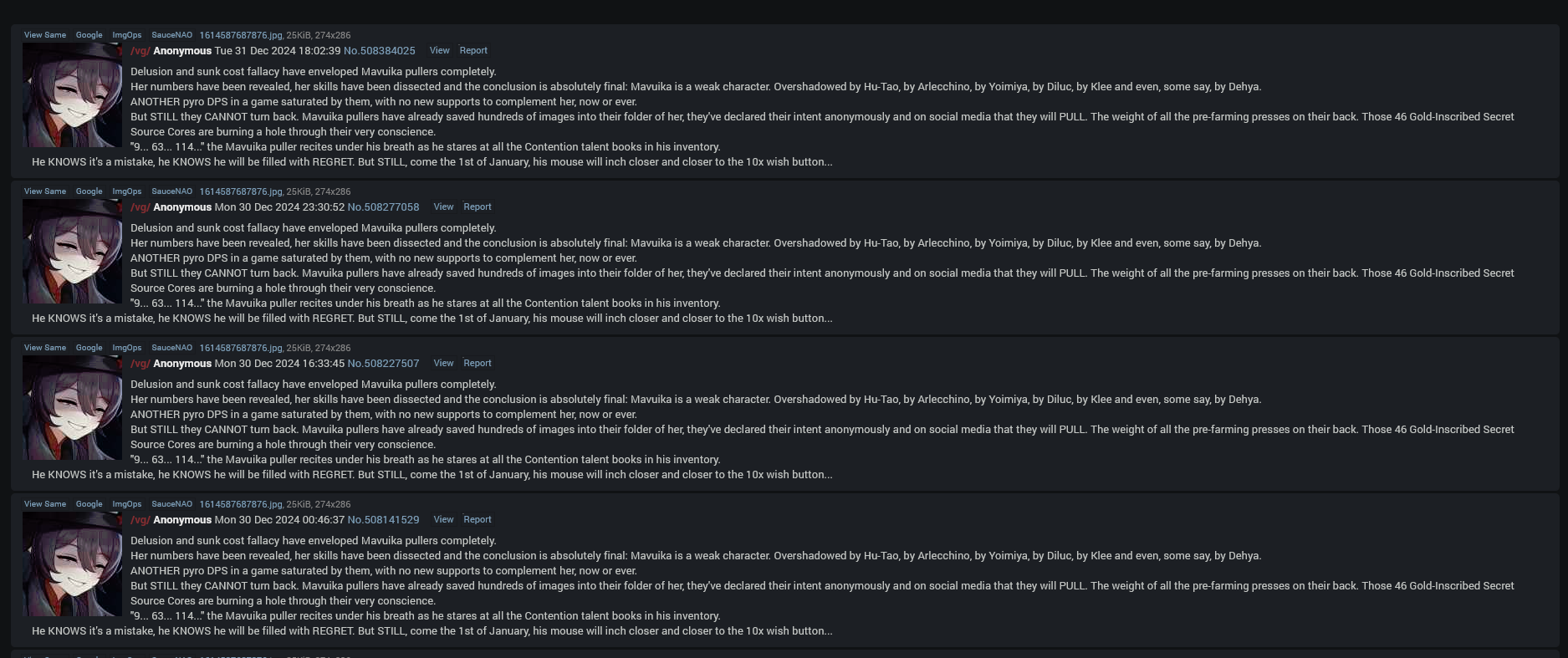
Task: Open ImgOps link above post No.508227507
Action: (x=127, y=348)
